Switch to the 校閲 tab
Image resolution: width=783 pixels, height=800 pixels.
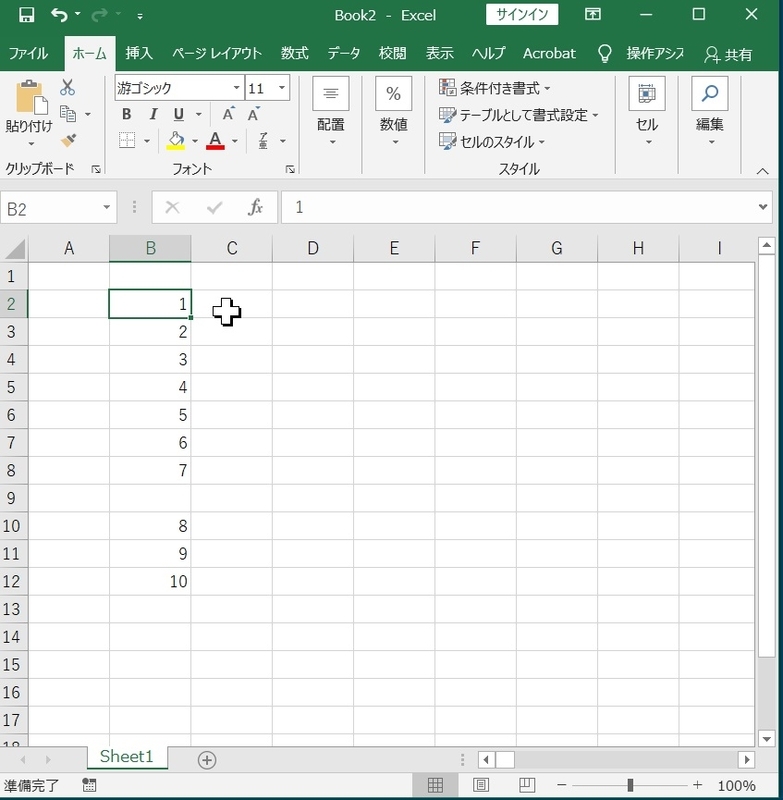click(x=392, y=53)
